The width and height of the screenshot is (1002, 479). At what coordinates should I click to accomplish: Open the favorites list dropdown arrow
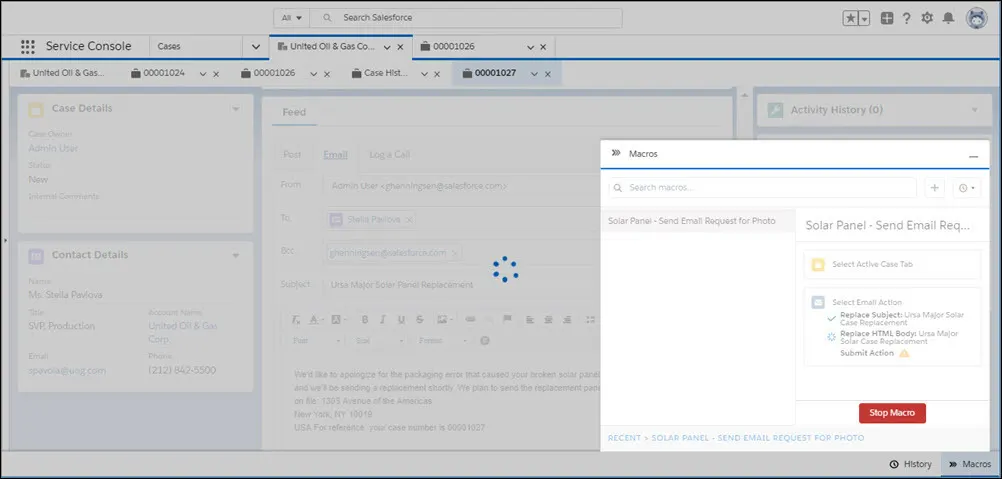pos(865,19)
